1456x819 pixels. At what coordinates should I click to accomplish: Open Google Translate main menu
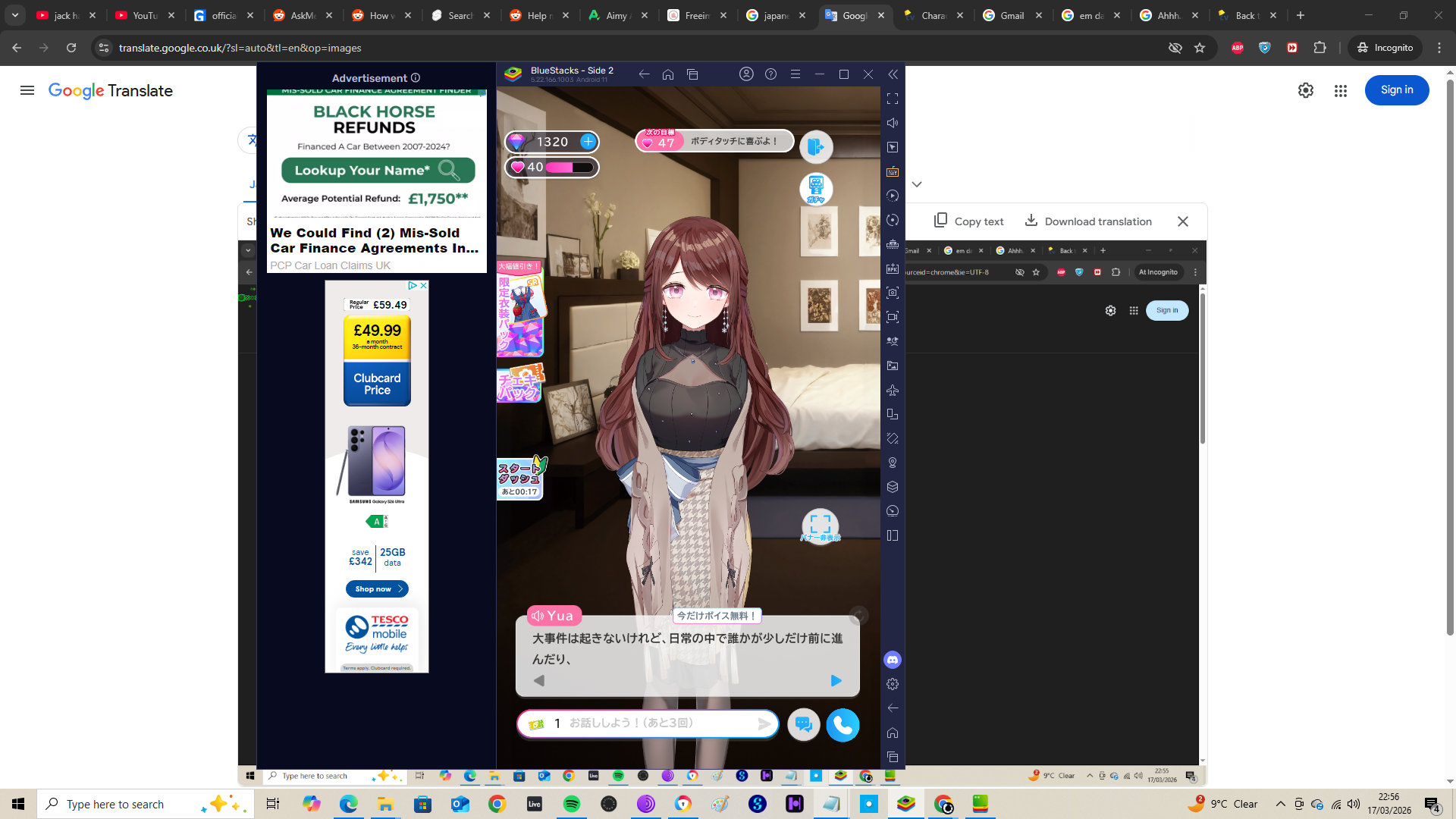coord(27,90)
